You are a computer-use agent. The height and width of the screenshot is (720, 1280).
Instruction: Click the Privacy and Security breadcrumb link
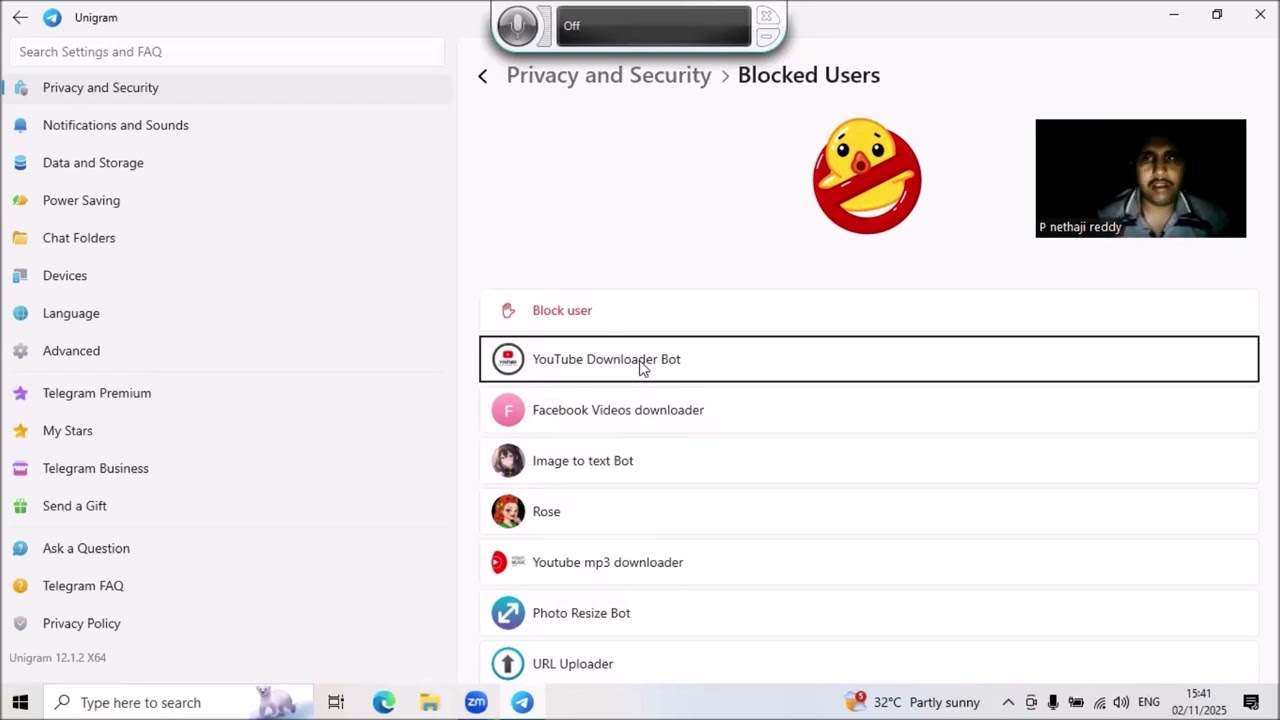[608, 75]
